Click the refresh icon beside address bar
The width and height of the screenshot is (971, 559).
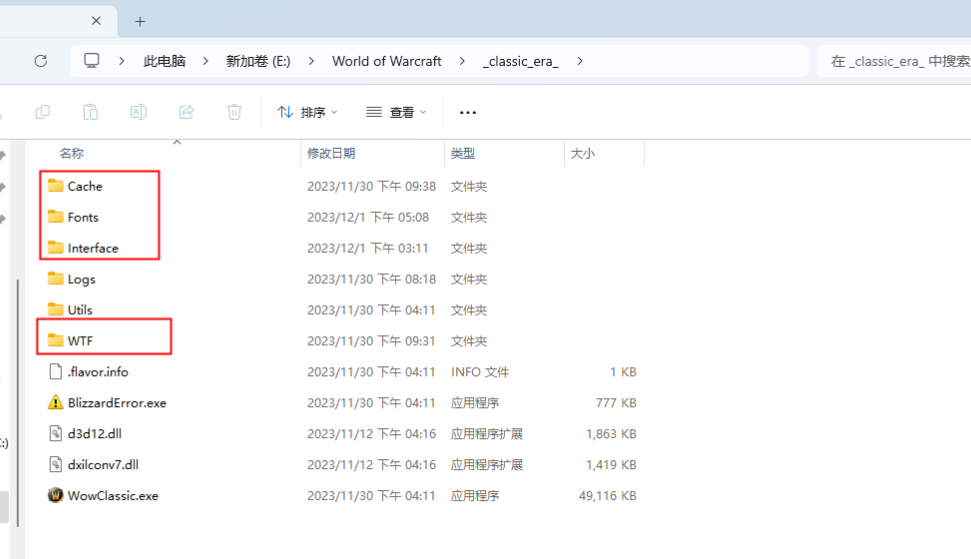coord(41,61)
